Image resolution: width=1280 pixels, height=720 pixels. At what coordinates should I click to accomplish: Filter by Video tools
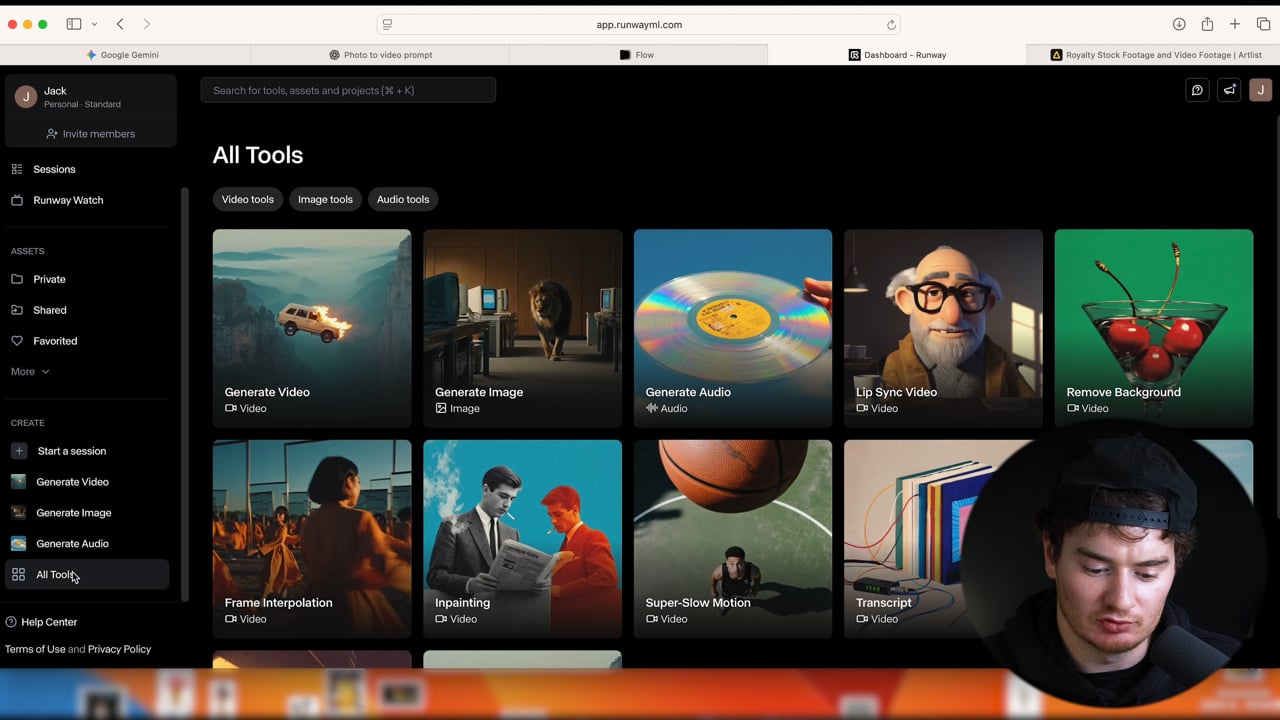247,199
